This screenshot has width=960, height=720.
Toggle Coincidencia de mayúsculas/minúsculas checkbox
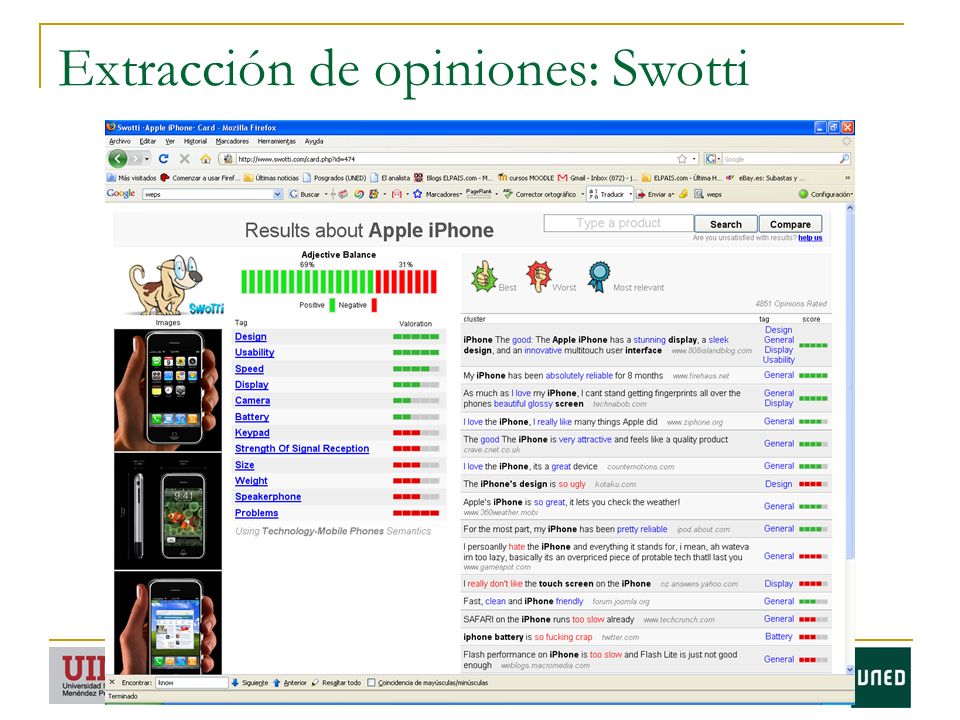(371, 683)
